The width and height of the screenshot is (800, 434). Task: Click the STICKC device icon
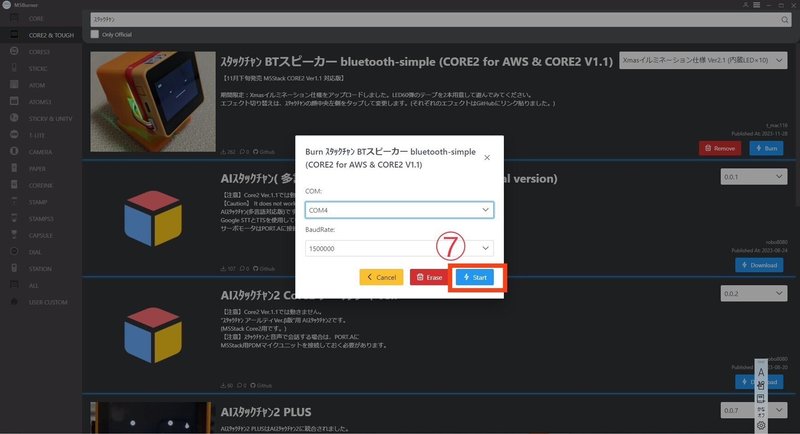pyautogui.click(x=14, y=68)
